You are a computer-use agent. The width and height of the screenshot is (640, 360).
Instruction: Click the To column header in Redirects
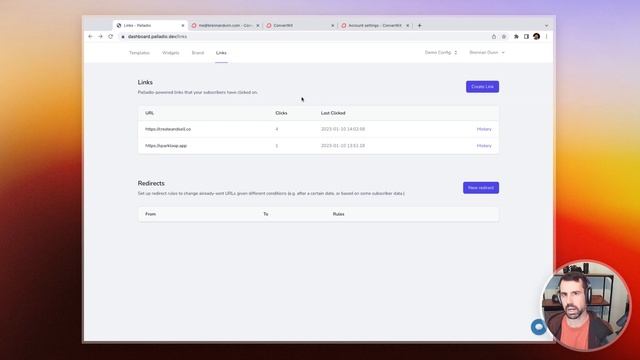click(x=266, y=214)
